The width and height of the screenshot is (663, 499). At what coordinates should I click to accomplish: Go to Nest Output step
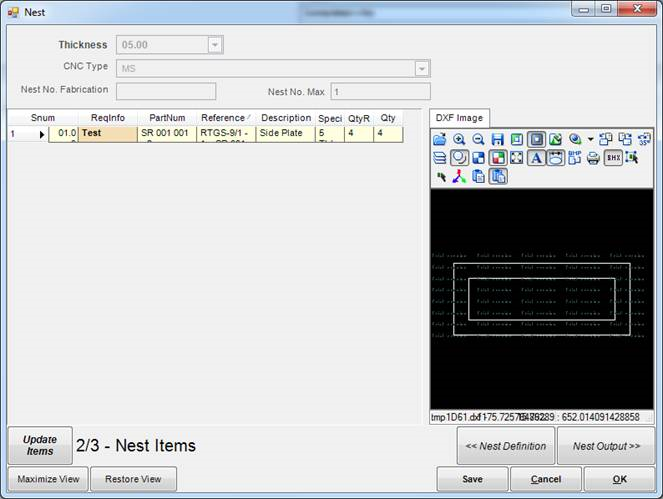click(606, 446)
